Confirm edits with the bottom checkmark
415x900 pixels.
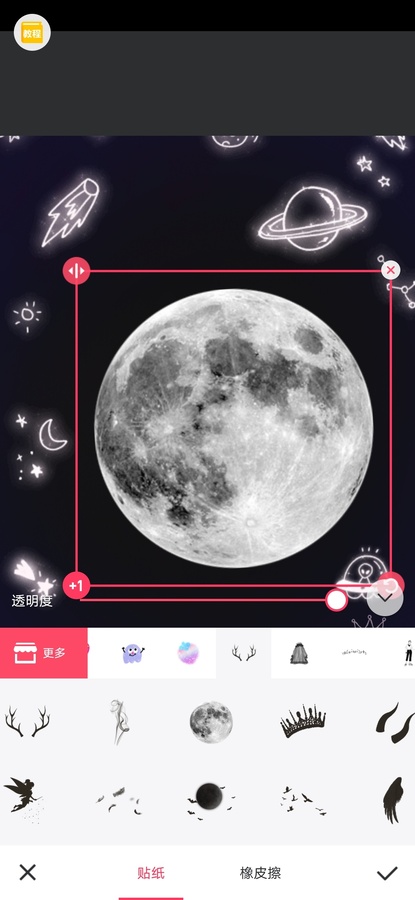click(x=387, y=873)
